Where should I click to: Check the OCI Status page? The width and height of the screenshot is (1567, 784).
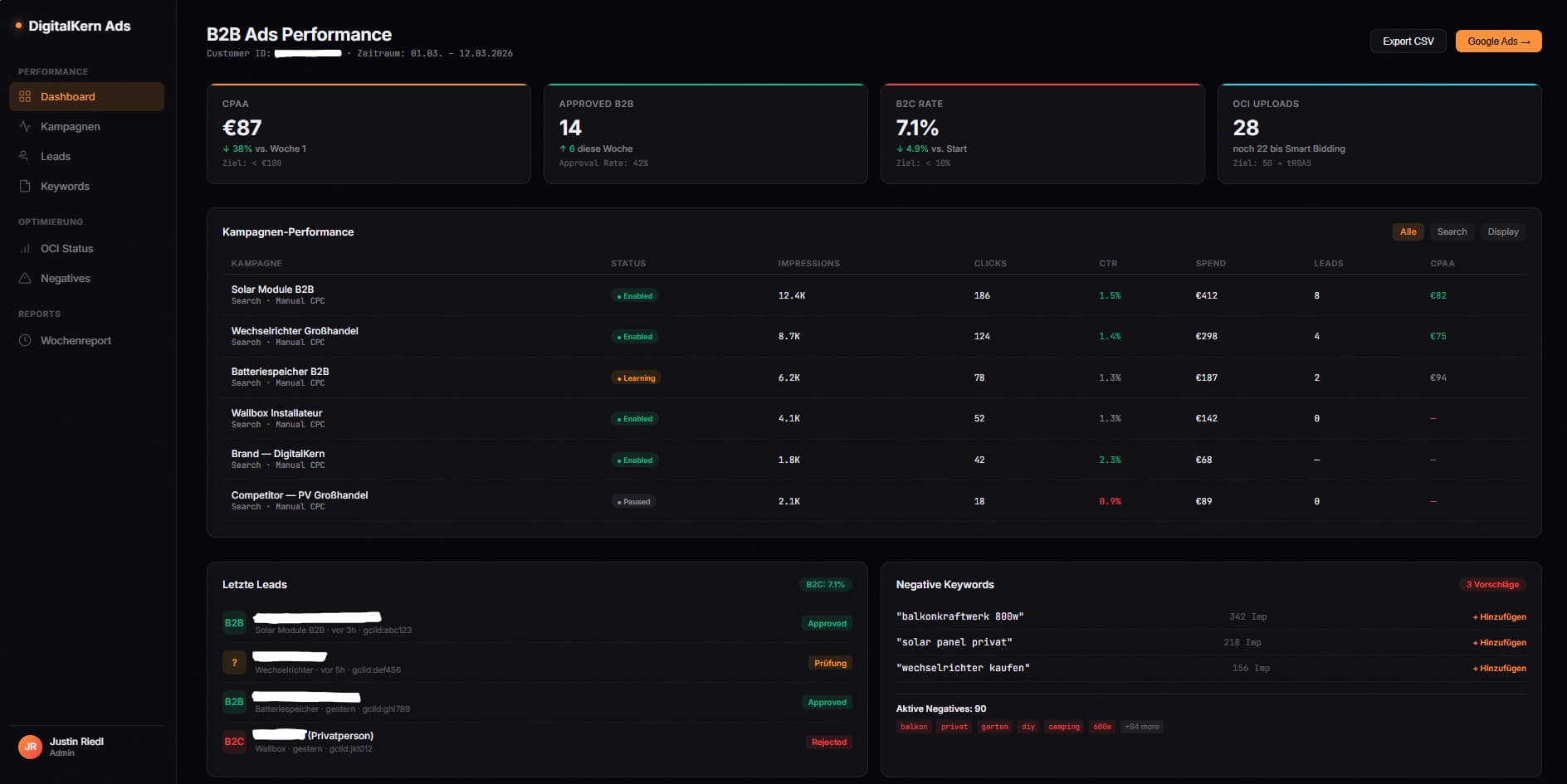[66, 248]
